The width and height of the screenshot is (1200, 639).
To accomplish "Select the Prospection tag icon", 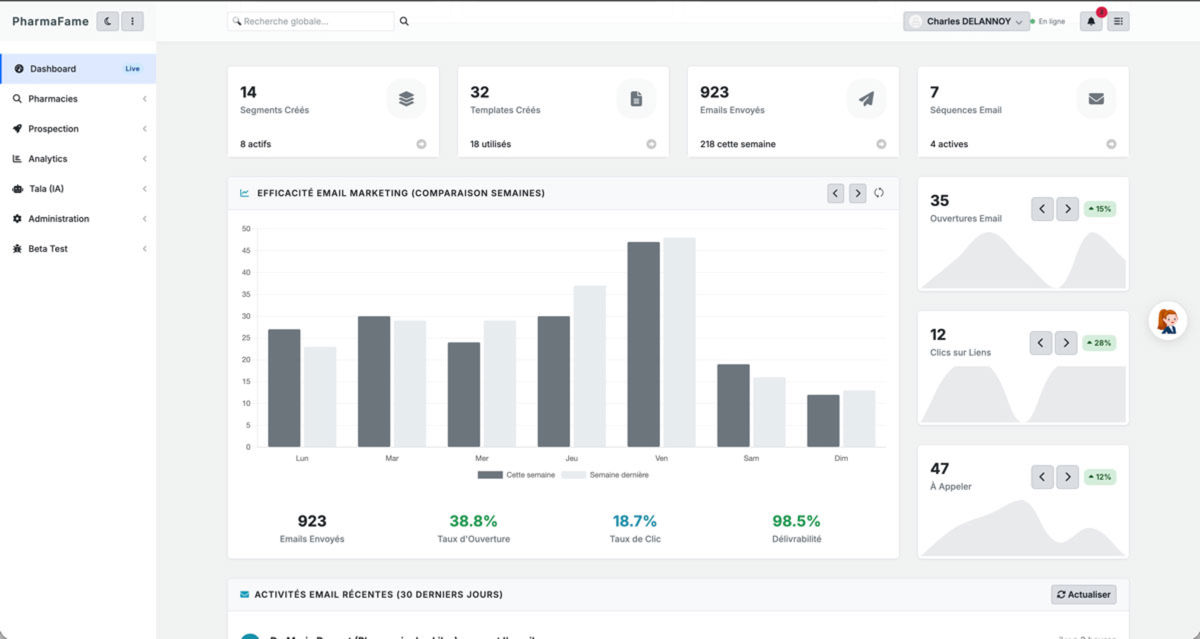I will 17,128.
